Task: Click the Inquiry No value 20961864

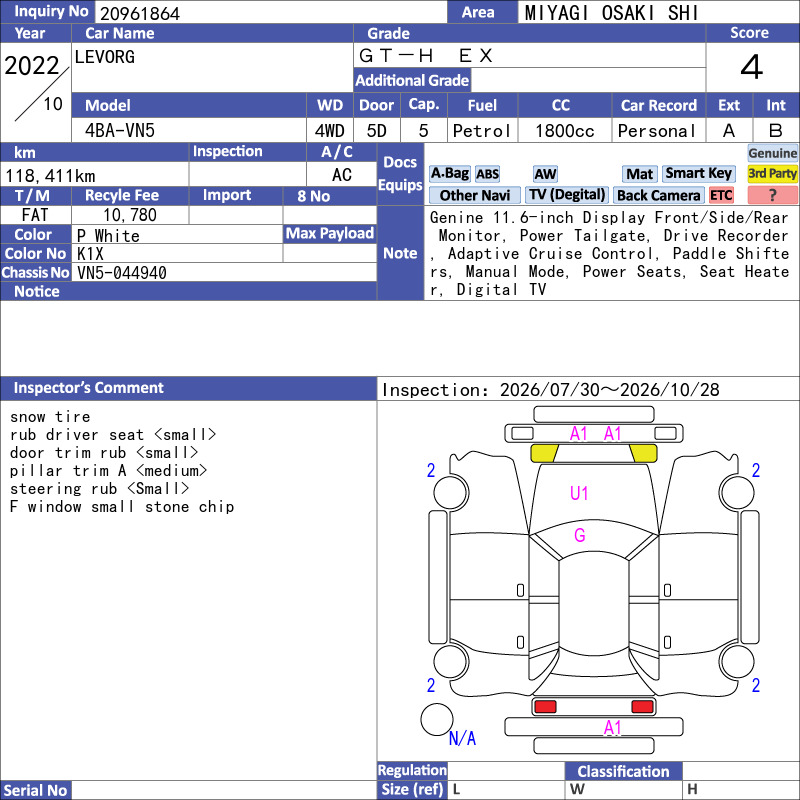Action: [x=140, y=13]
